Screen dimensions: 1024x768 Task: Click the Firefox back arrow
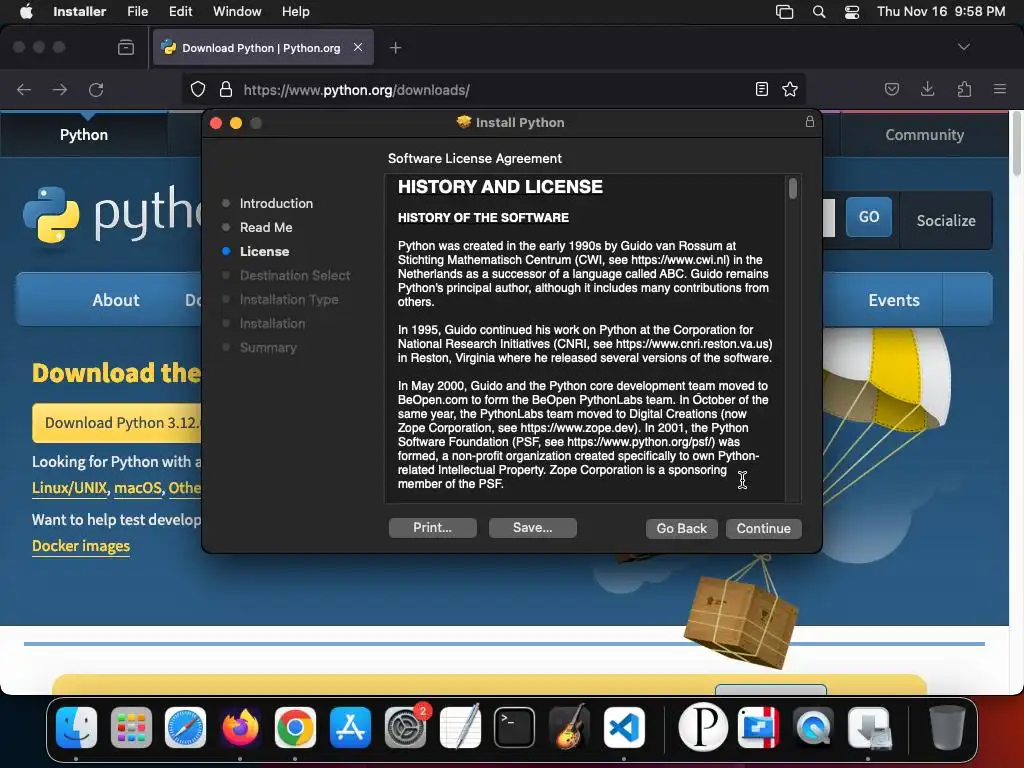(x=24, y=89)
